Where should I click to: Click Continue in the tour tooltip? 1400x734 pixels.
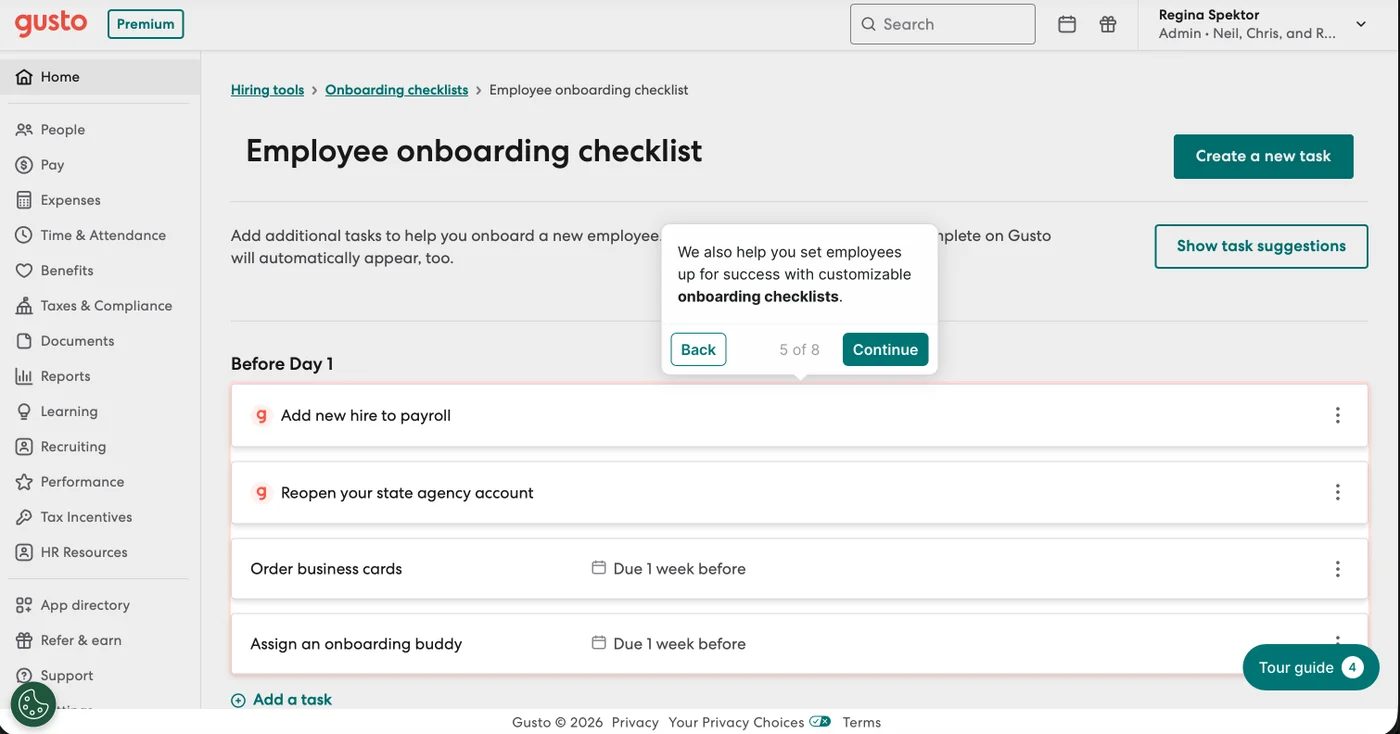885,349
